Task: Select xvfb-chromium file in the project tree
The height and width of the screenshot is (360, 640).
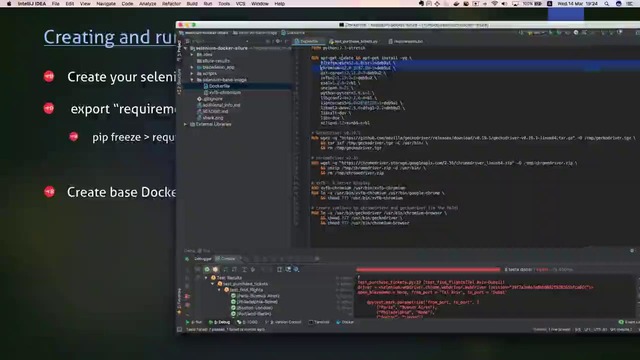Action: pyautogui.click(x=222, y=93)
